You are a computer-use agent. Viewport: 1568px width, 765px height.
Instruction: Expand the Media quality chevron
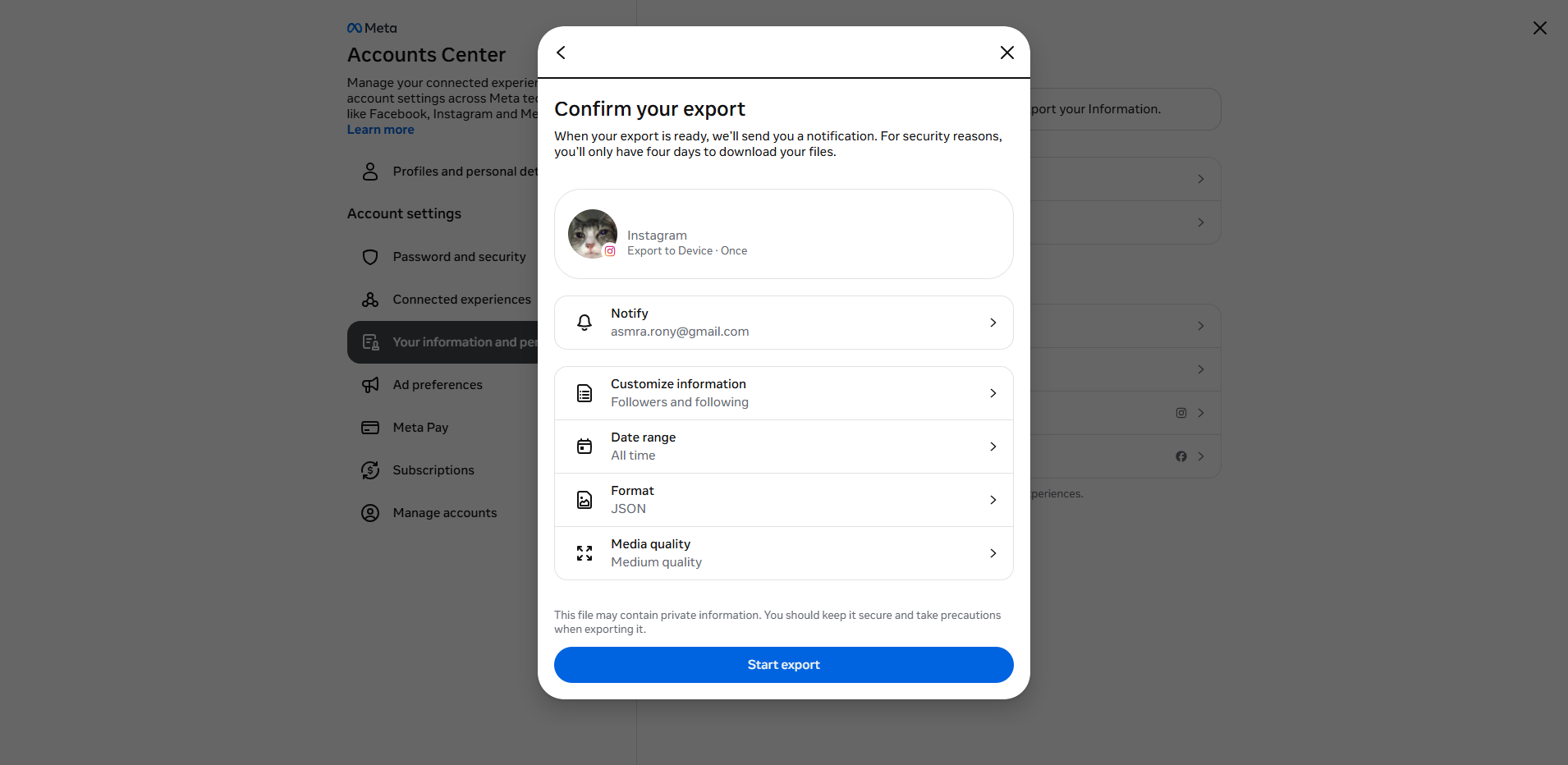pyautogui.click(x=993, y=553)
